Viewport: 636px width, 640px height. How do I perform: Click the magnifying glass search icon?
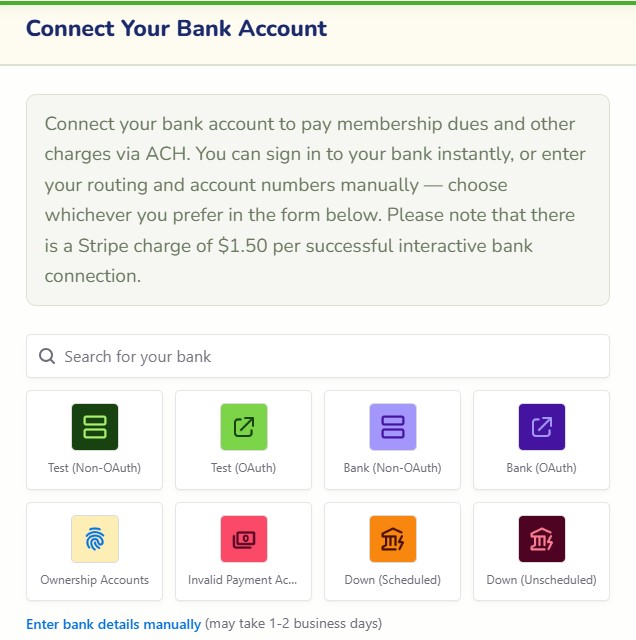point(47,356)
